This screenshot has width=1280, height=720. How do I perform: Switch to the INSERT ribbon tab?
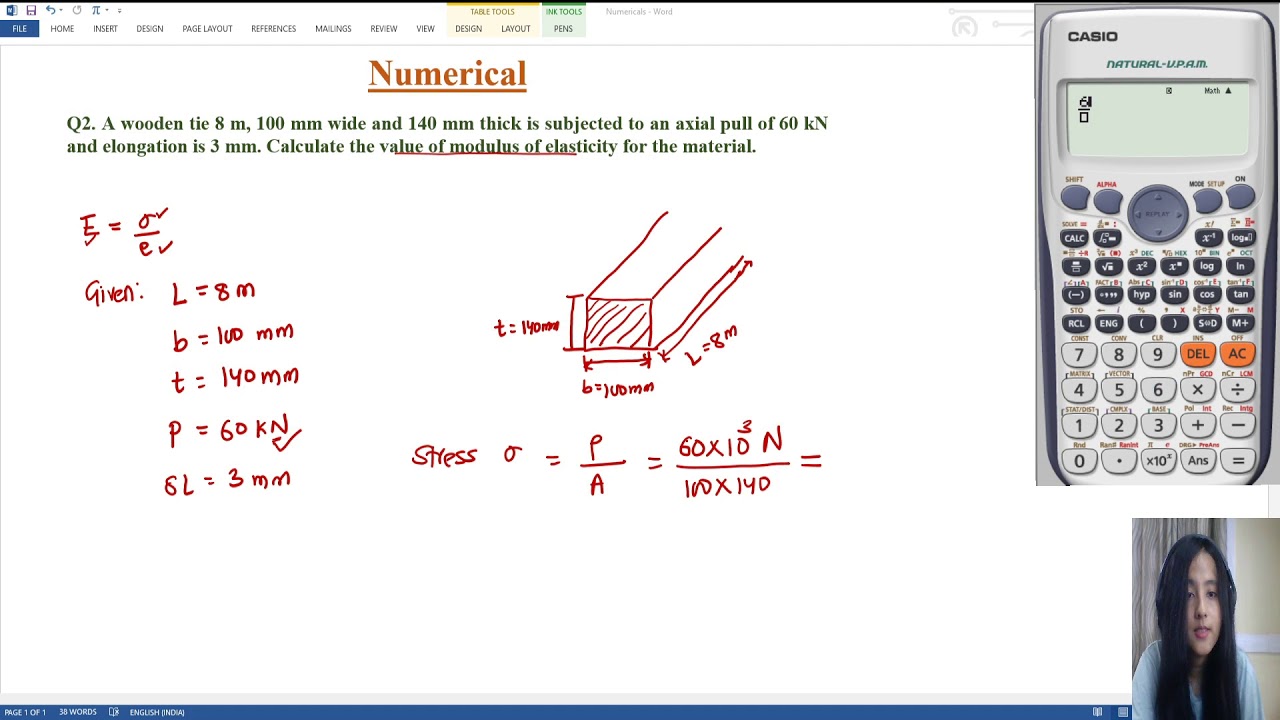105,29
